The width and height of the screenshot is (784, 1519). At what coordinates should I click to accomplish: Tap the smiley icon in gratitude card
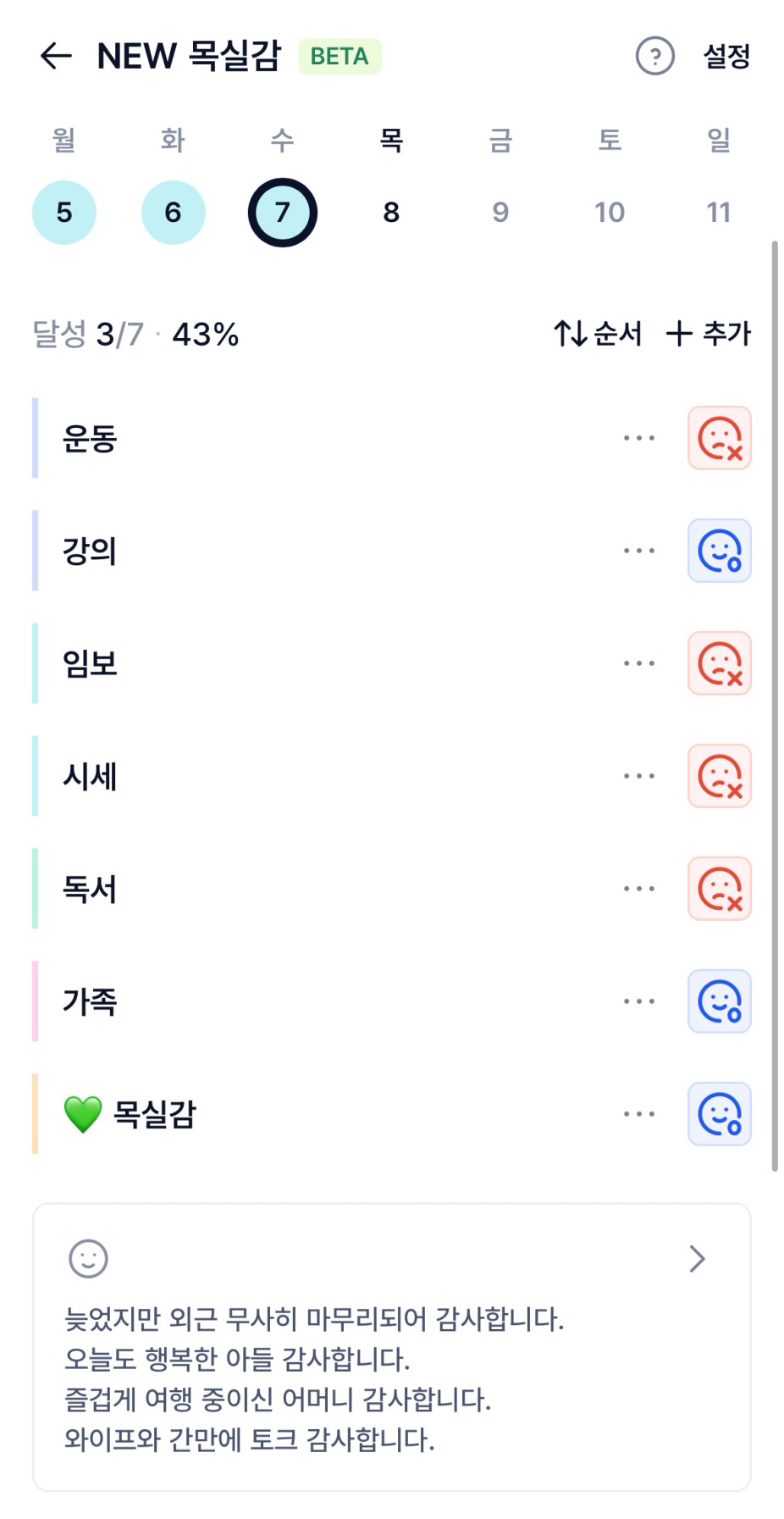[x=88, y=1259]
